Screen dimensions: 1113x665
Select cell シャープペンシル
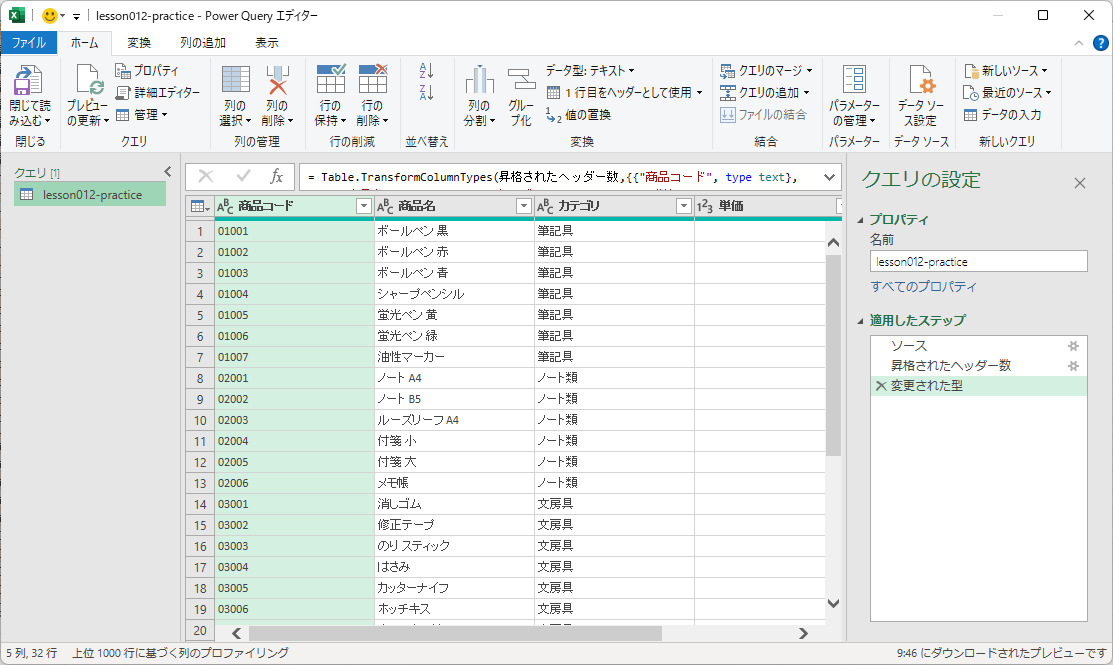[x=454, y=294]
